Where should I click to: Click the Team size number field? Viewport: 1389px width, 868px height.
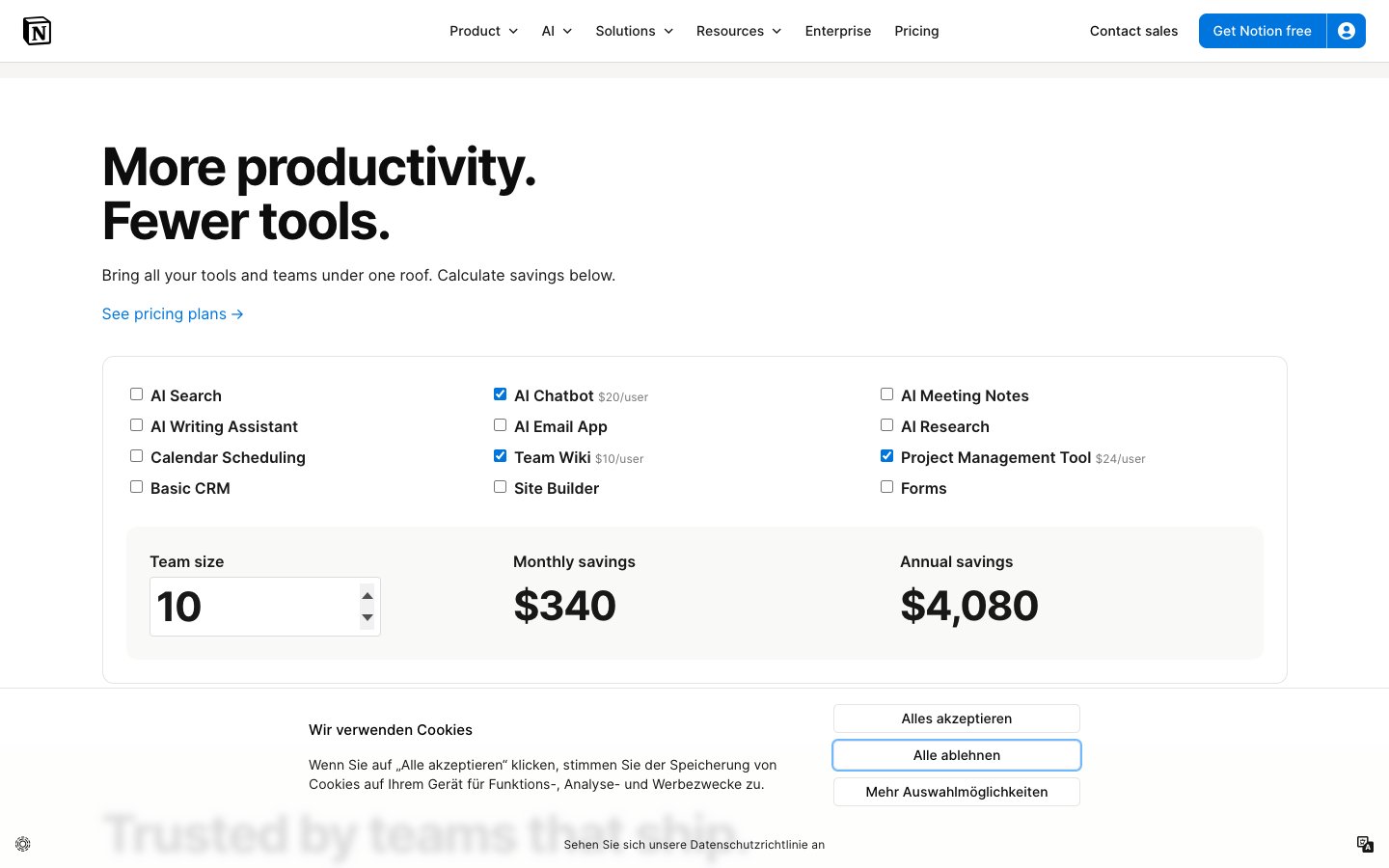(x=253, y=607)
